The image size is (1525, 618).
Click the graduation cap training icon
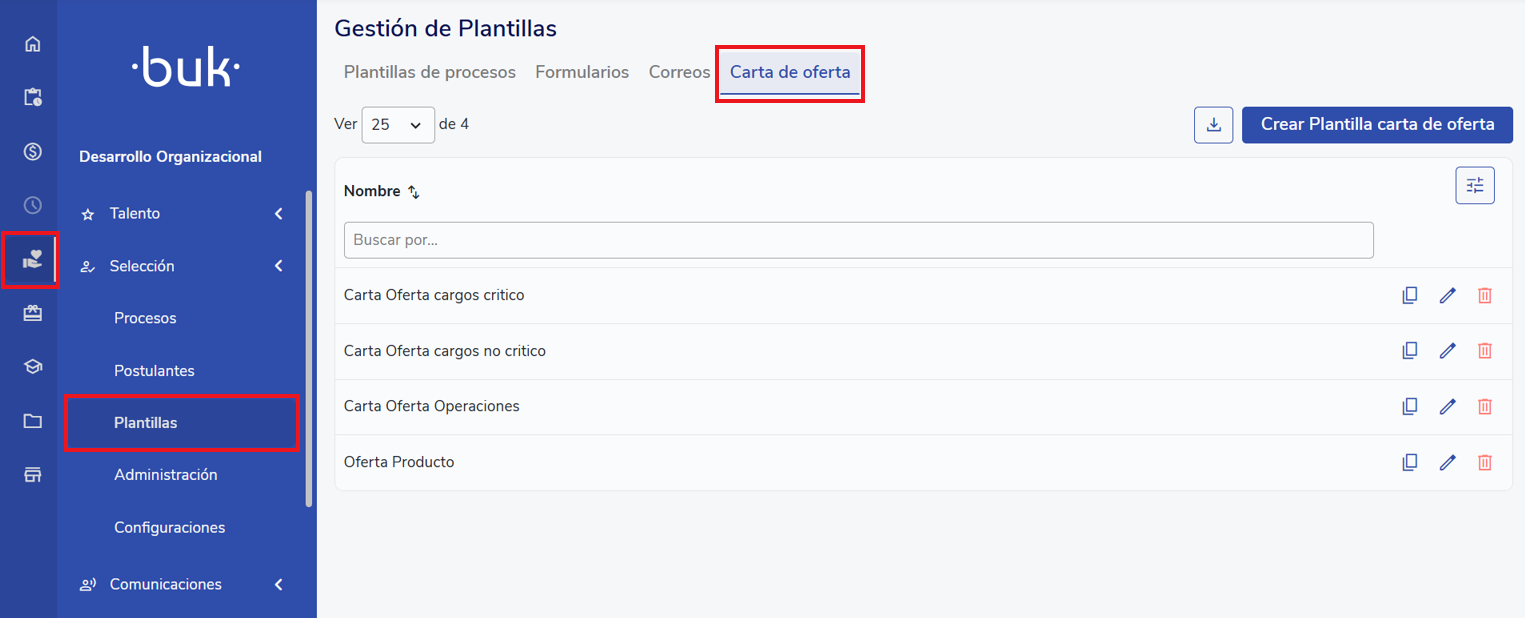point(33,367)
